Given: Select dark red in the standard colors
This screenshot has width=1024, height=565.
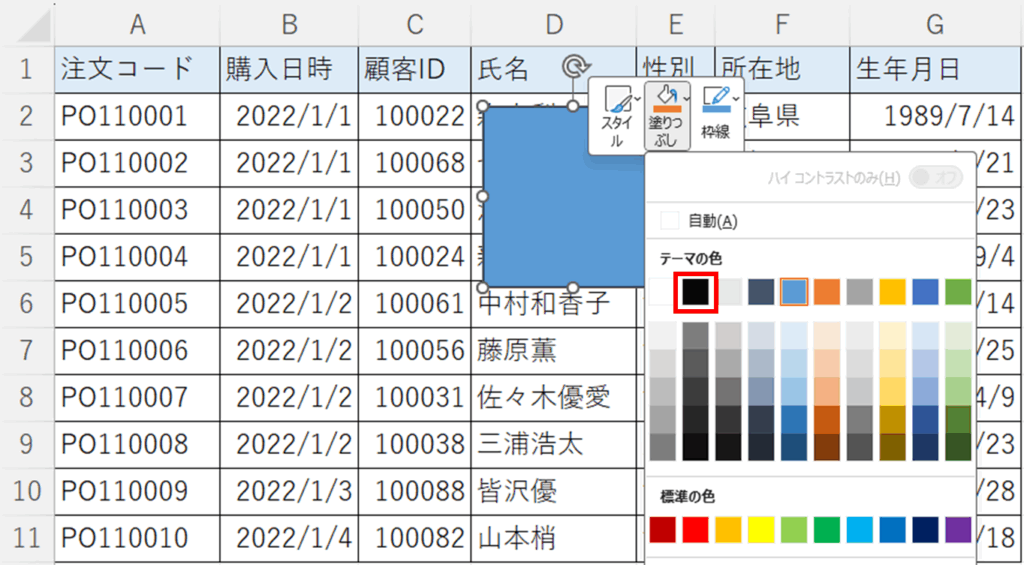Looking at the screenshot, I should (663, 529).
